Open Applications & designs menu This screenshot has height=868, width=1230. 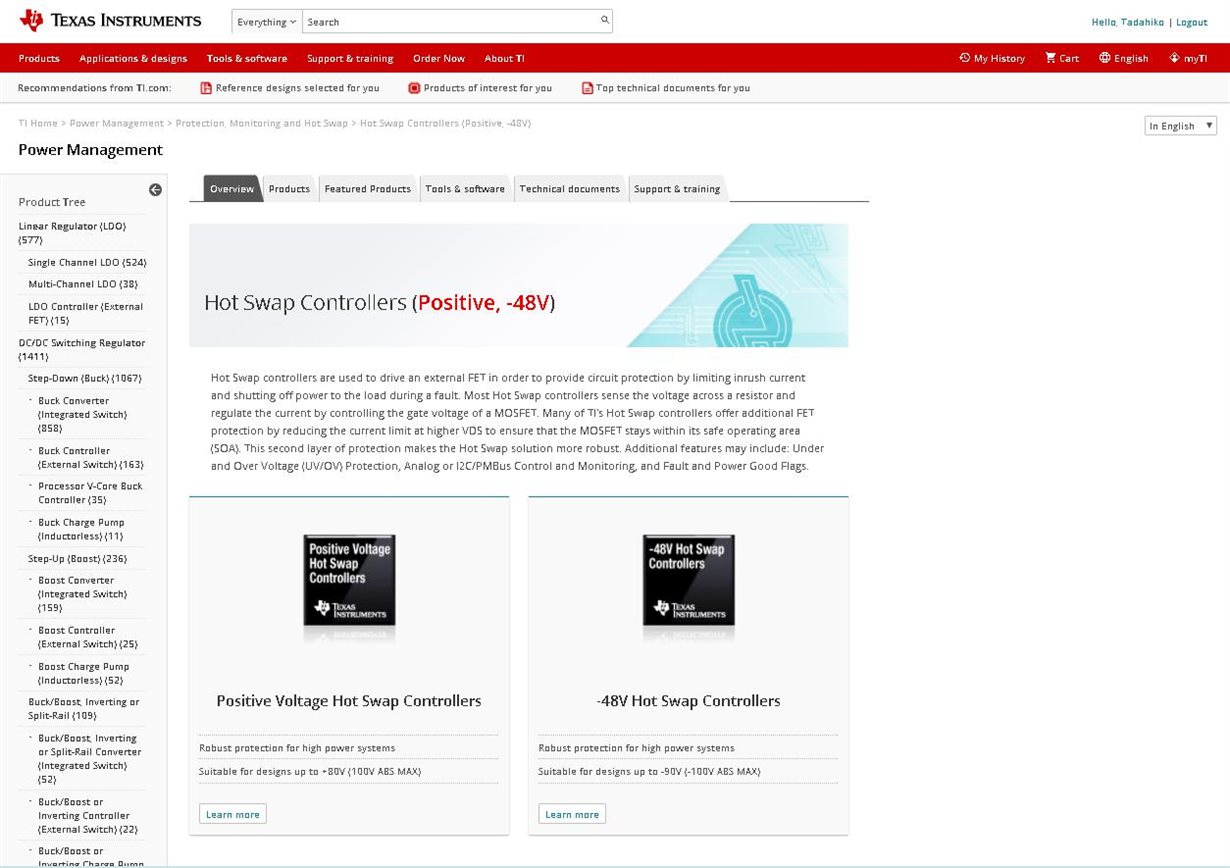click(x=133, y=58)
